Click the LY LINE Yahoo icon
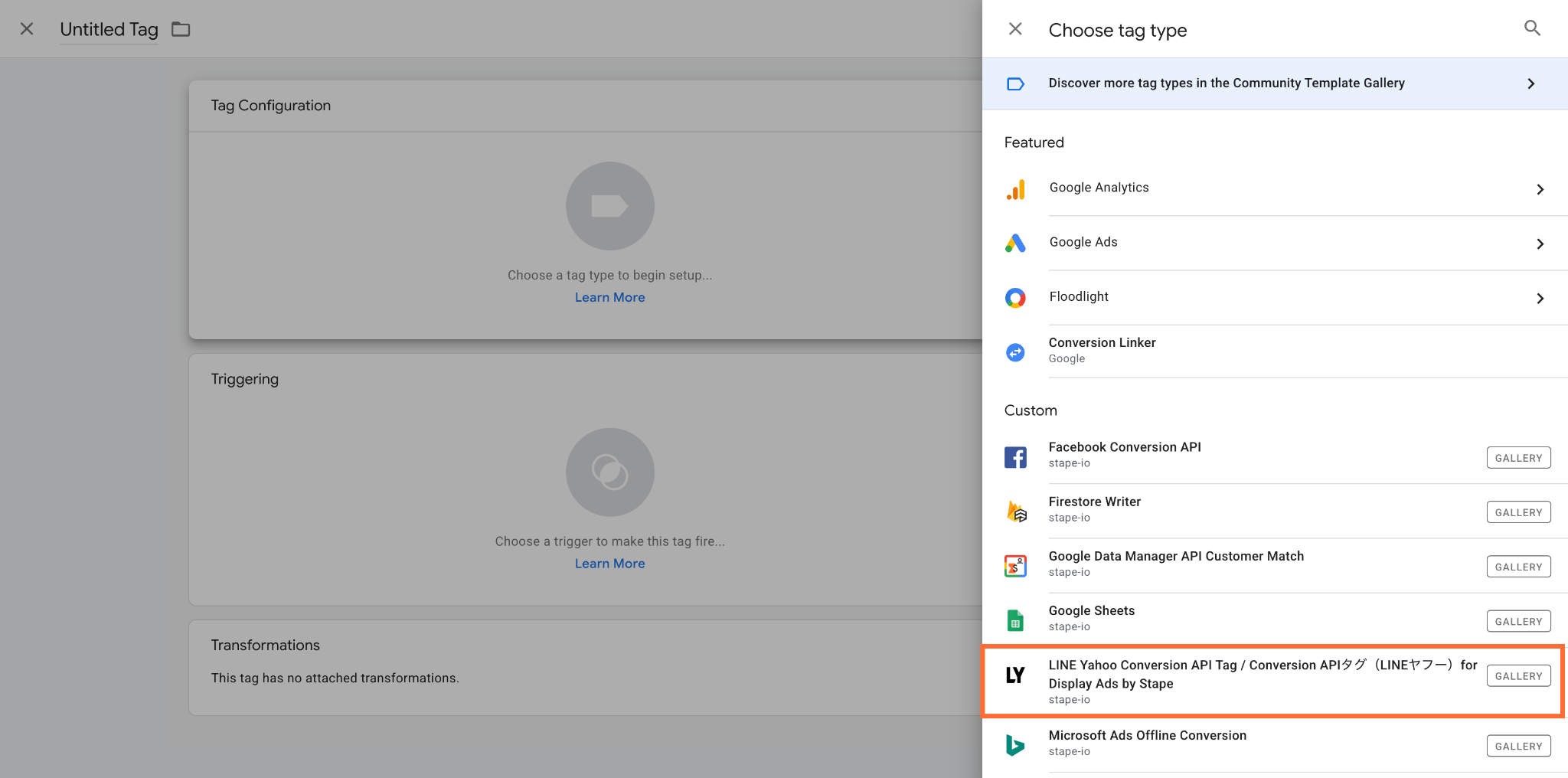This screenshot has height=778, width=1568. coord(1015,675)
